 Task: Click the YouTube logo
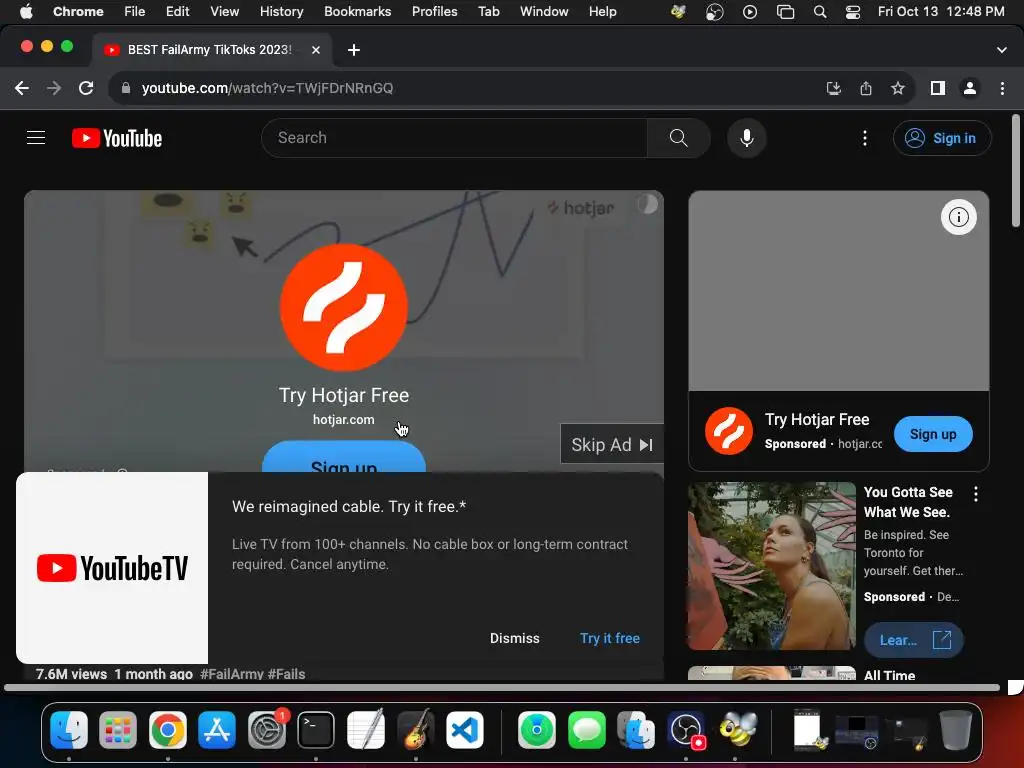click(x=117, y=138)
